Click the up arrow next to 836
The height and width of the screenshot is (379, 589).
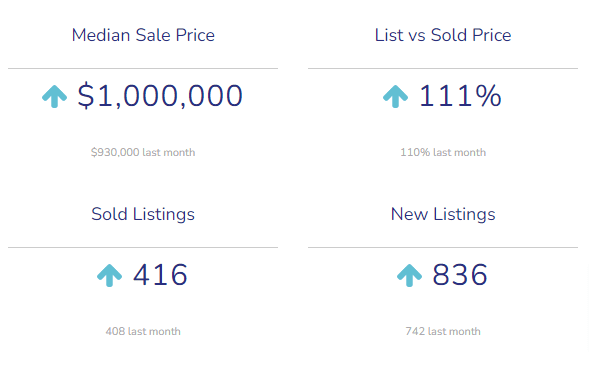(x=409, y=275)
